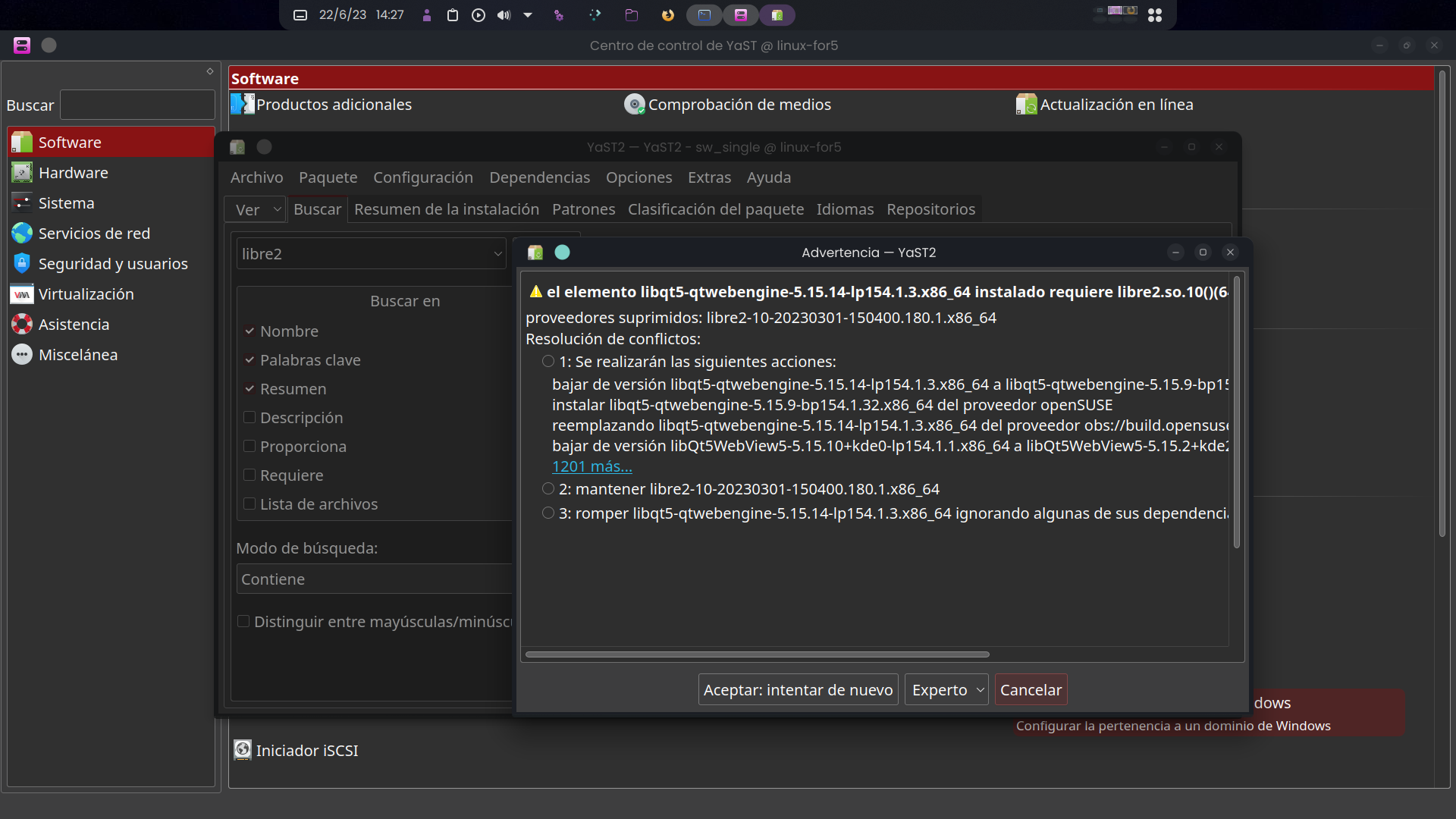Switch to Resumen de la instalación tab
1456x819 pixels.
coord(447,209)
